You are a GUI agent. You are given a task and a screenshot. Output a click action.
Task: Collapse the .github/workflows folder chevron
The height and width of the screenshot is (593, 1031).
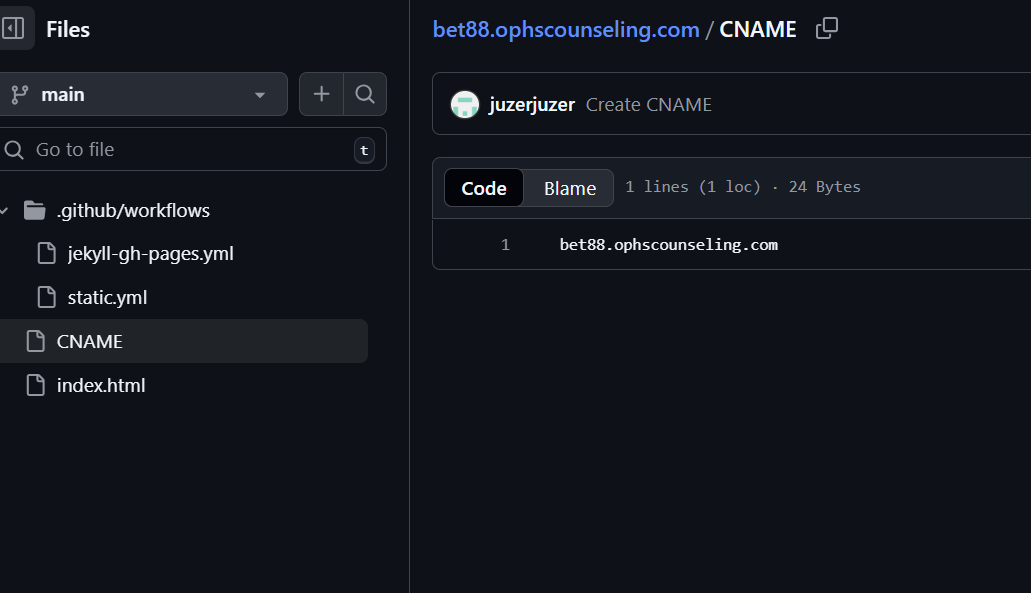tap(5, 210)
